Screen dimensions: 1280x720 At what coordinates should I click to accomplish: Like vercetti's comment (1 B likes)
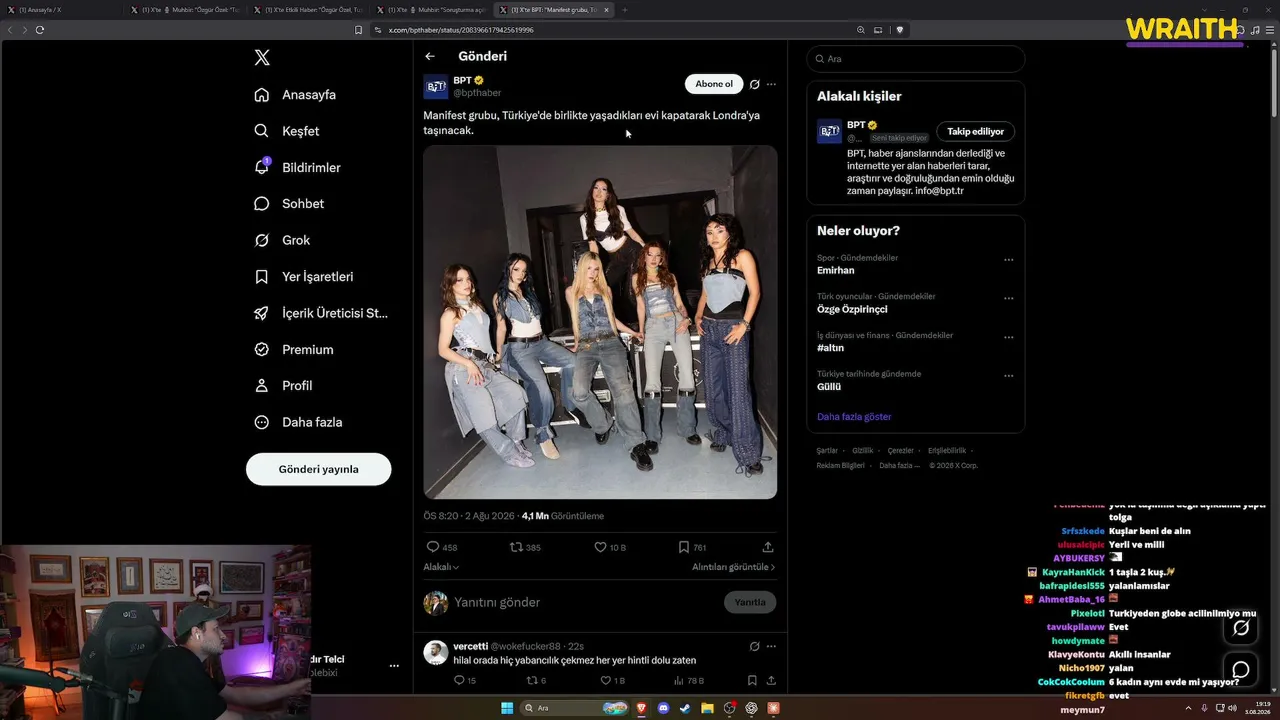[x=612, y=681]
